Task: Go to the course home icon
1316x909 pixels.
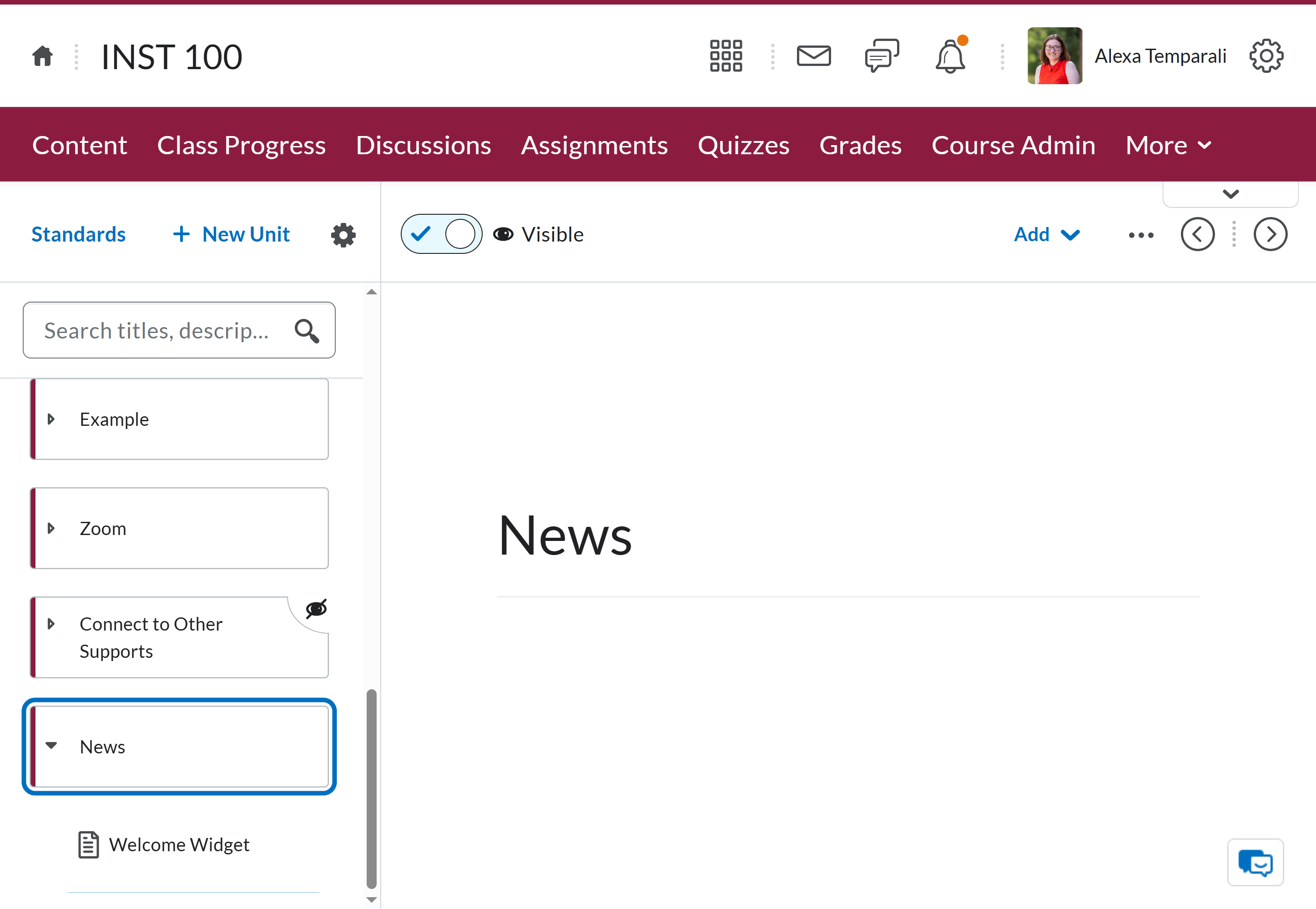Action: 43,56
